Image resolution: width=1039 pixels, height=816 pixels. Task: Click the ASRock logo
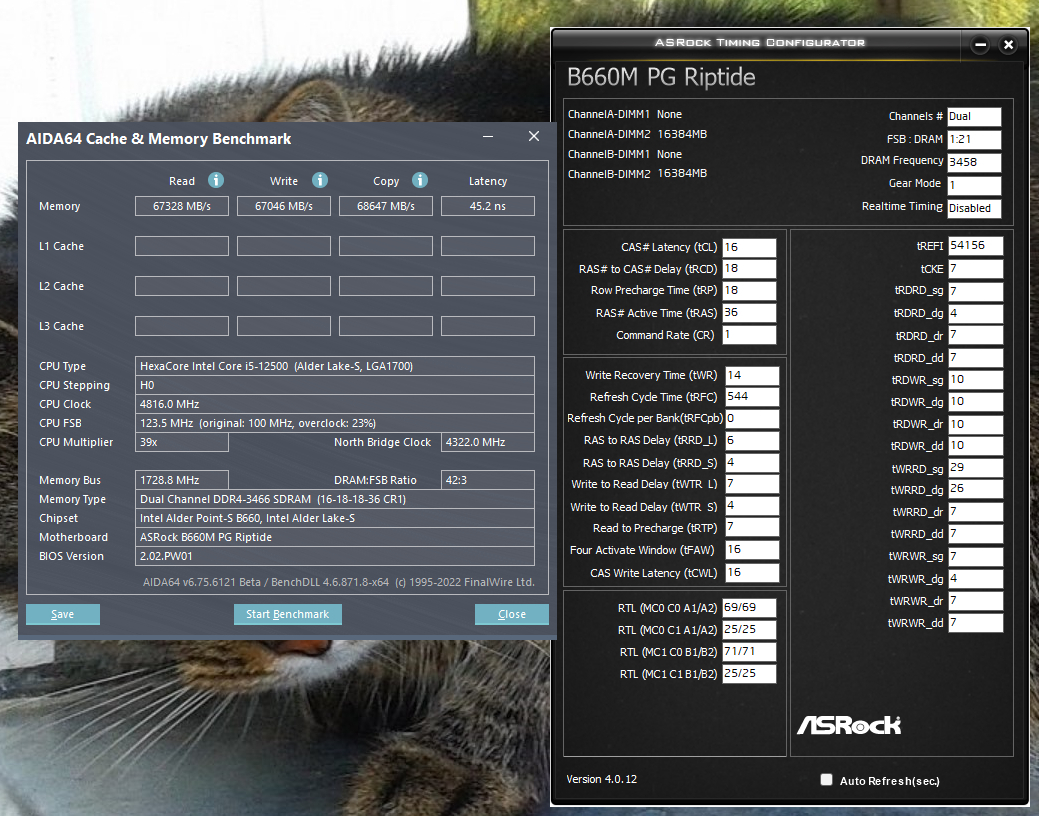pyautogui.click(x=848, y=725)
